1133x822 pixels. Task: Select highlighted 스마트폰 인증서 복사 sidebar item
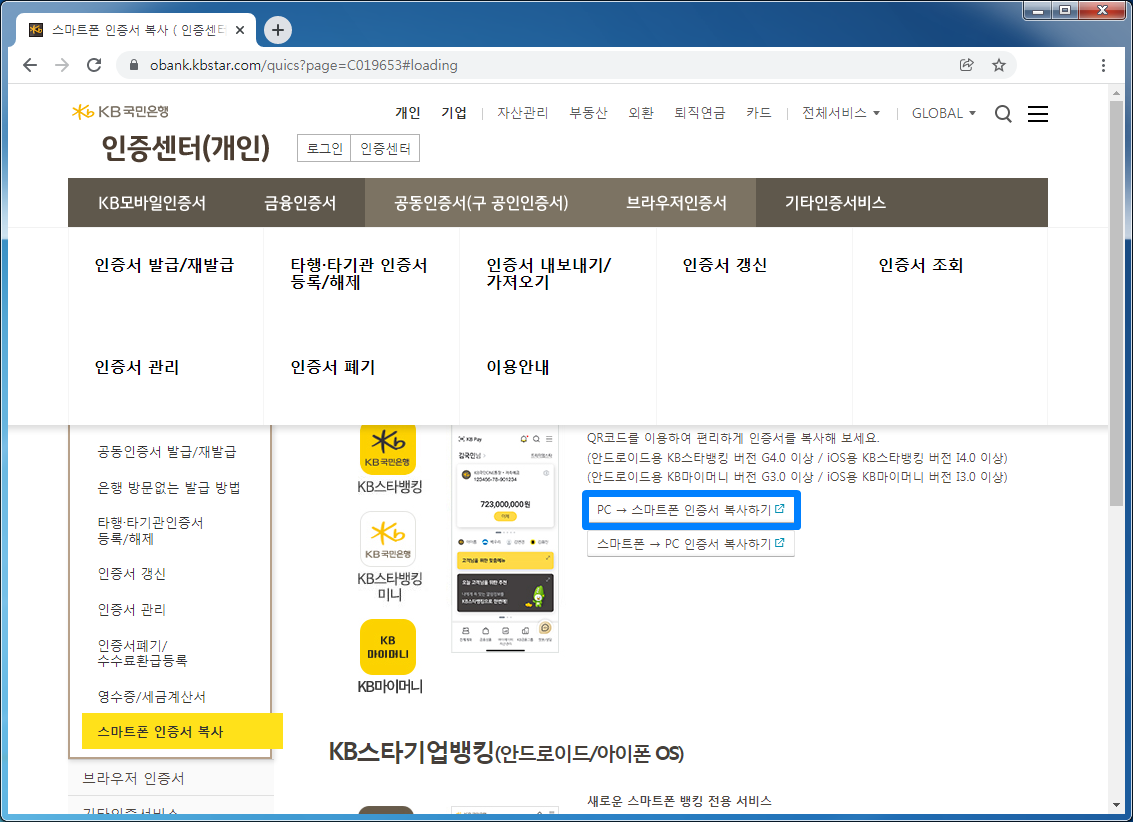[182, 731]
